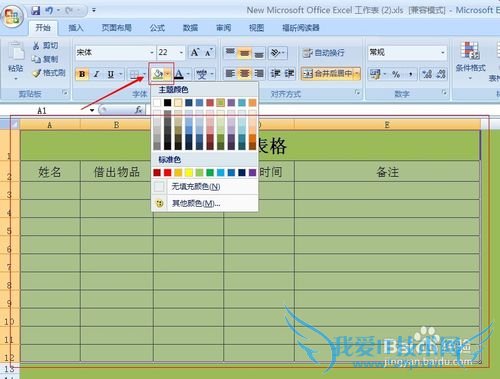Increase decimal places
This screenshot has width=500, height=379.
point(427,74)
